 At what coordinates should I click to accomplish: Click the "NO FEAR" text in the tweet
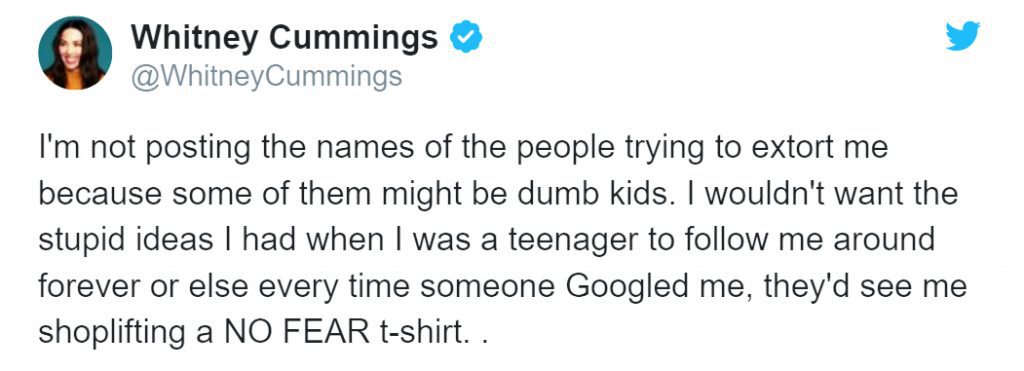(x=297, y=334)
